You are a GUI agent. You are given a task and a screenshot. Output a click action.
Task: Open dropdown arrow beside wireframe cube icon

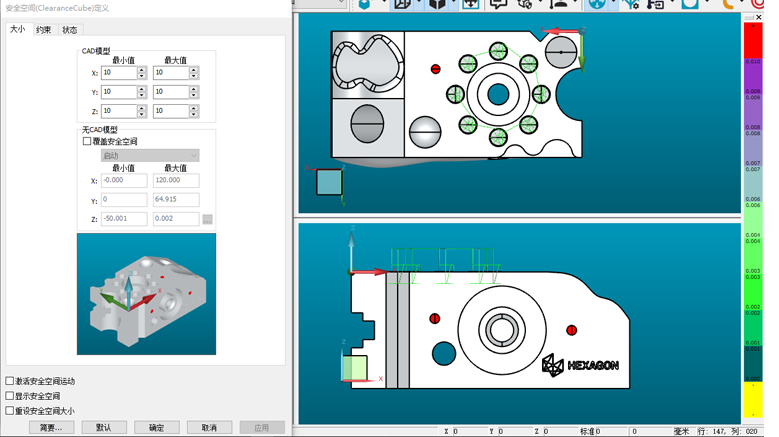coord(418,4)
